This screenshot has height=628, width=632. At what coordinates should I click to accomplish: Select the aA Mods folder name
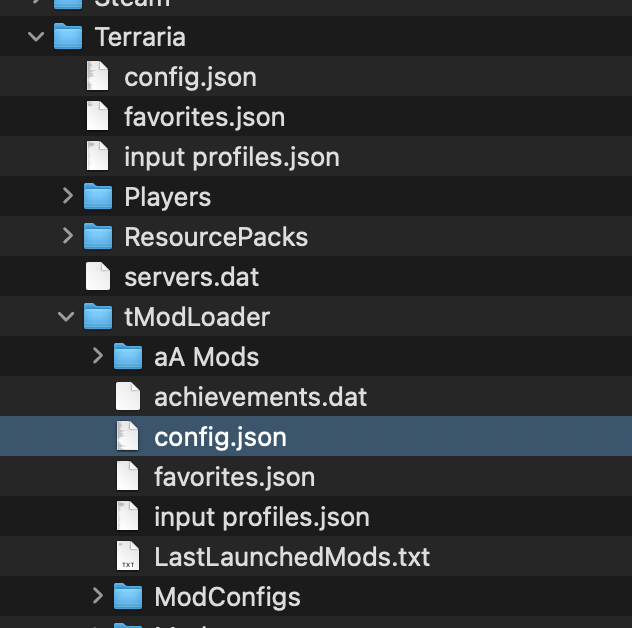tap(206, 357)
